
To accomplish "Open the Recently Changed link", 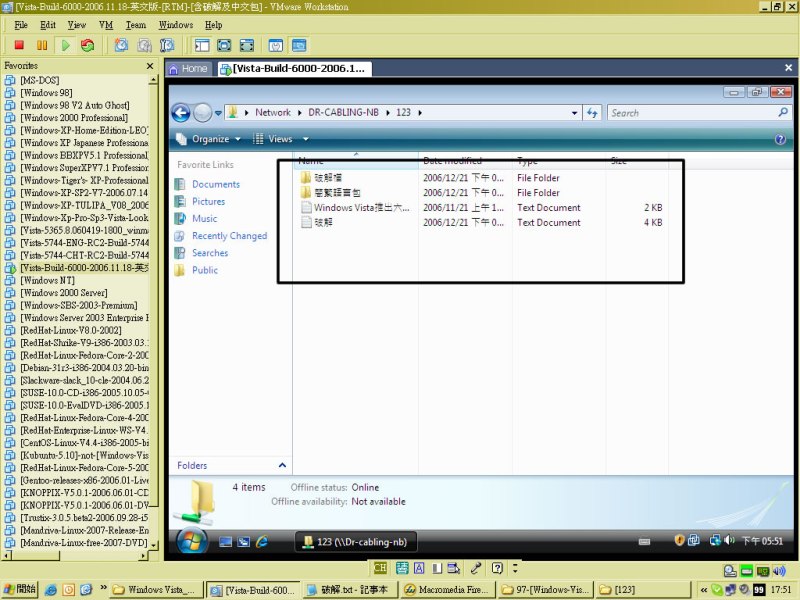I will click(x=230, y=236).
